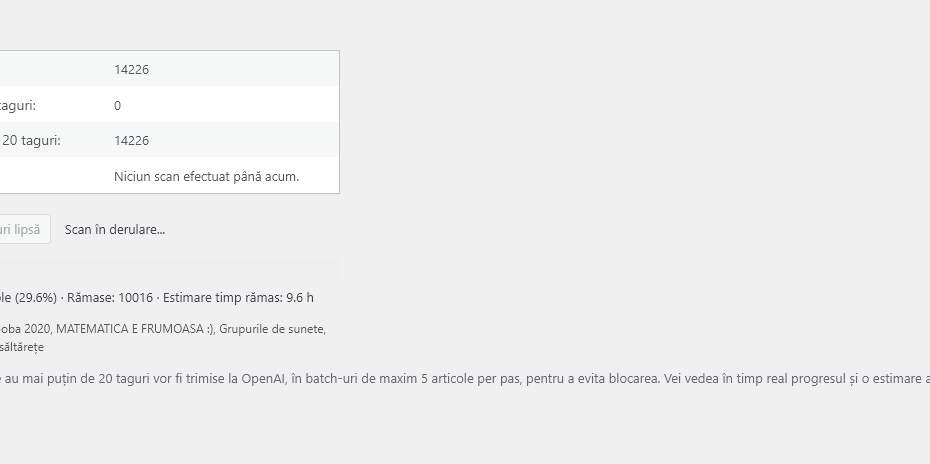Click the disabled "lipsă" scan button
This screenshot has height=464, width=930.
click(x=22, y=229)
